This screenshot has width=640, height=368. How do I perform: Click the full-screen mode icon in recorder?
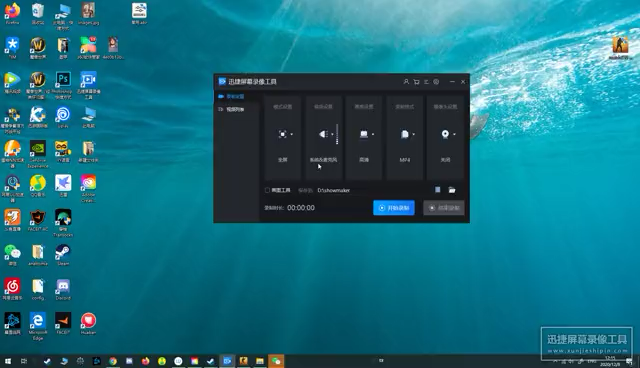click(x=282, y=134)
